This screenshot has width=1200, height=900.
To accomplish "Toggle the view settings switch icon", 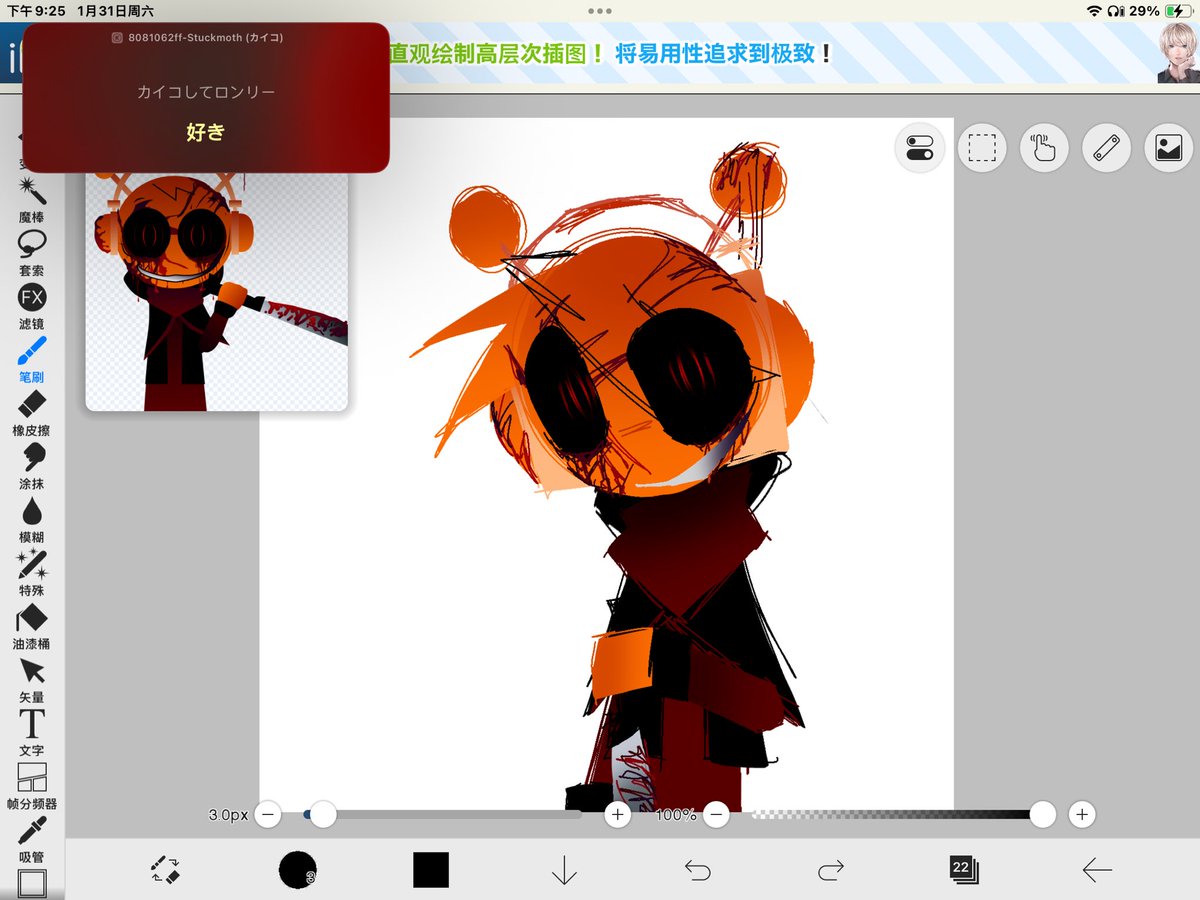I will point(919,149).
